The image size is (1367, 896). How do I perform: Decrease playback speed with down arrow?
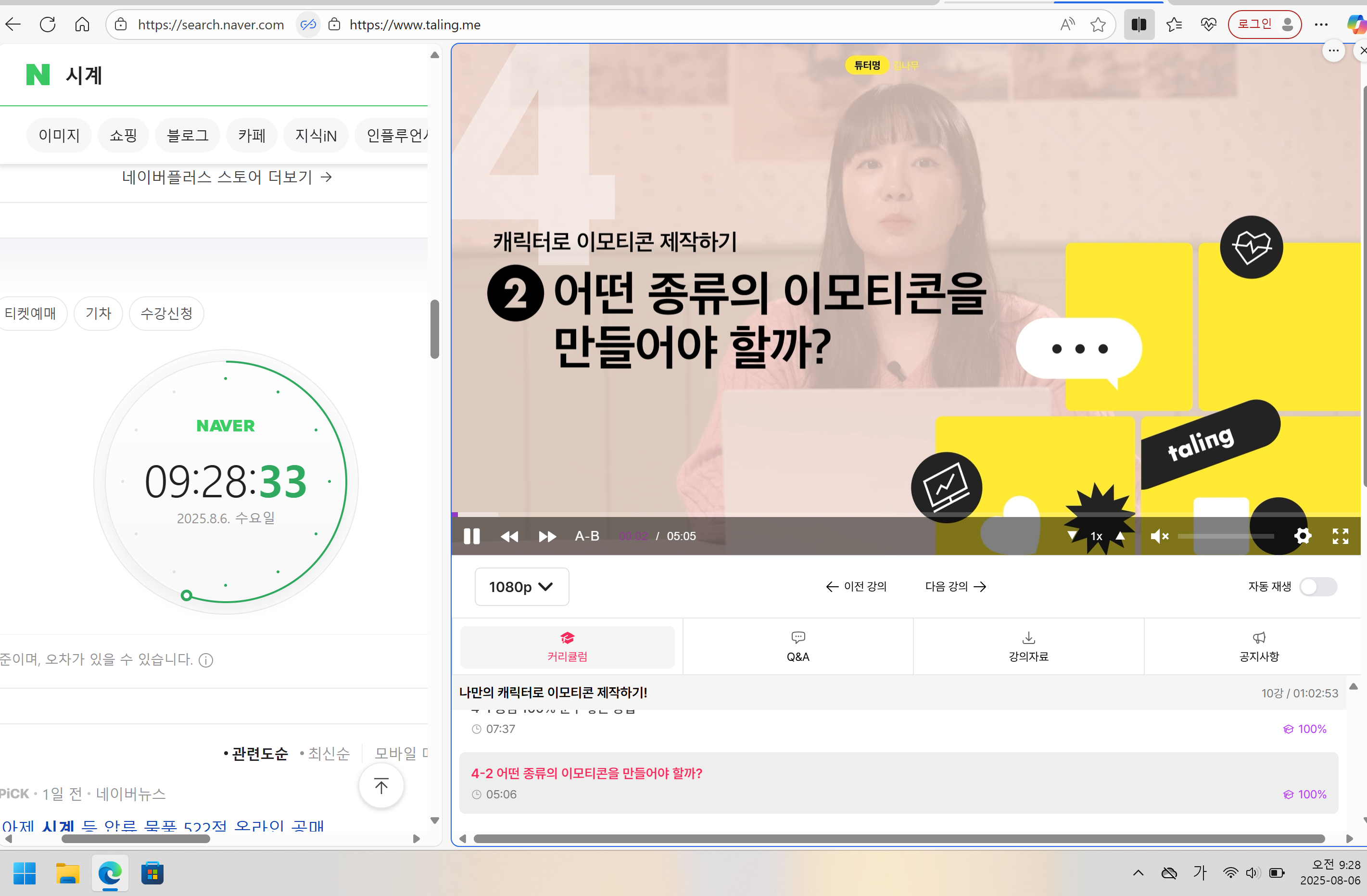click(x=1072, y=535)
